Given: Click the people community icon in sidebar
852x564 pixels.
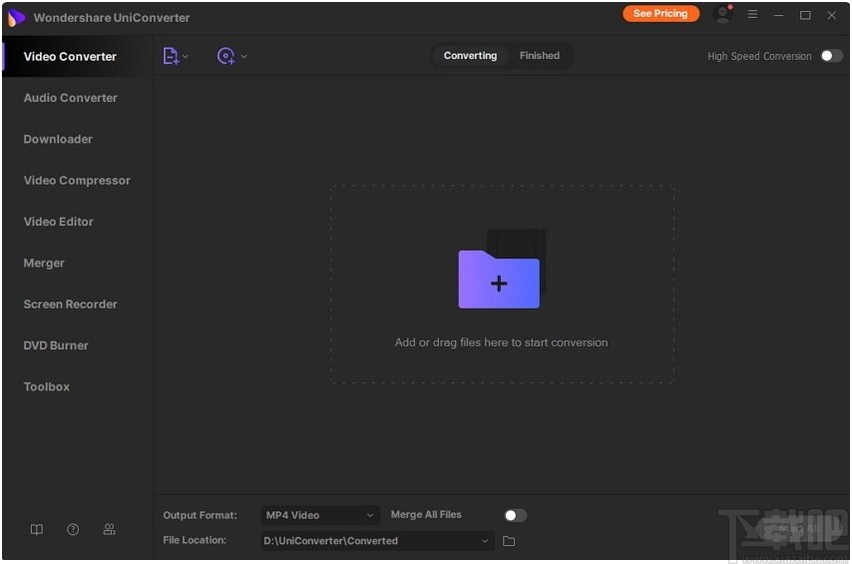Looking at the screenshot, I should (109, 529).
